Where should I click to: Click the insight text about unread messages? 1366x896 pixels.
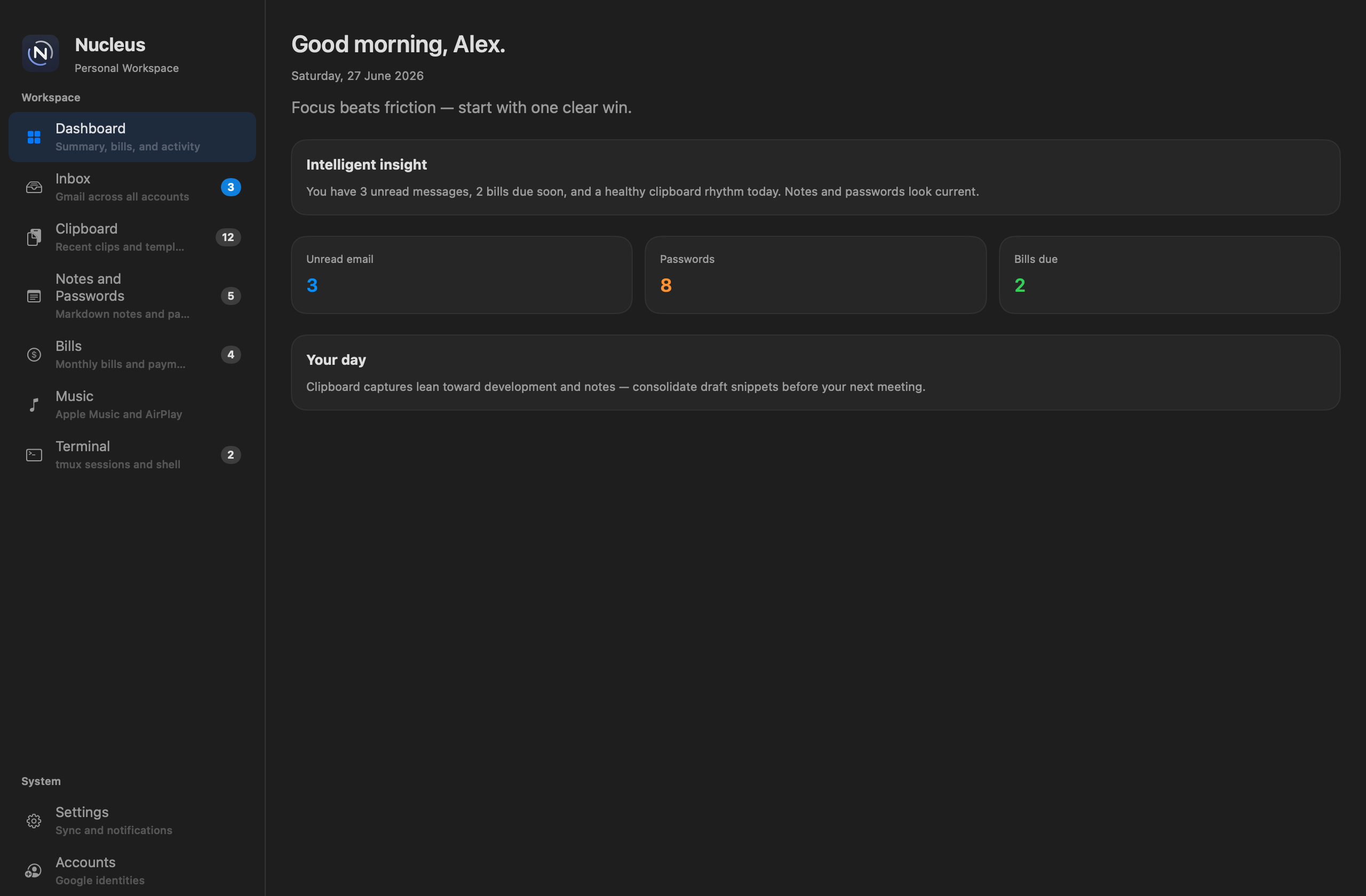click(x=643, y=191)
